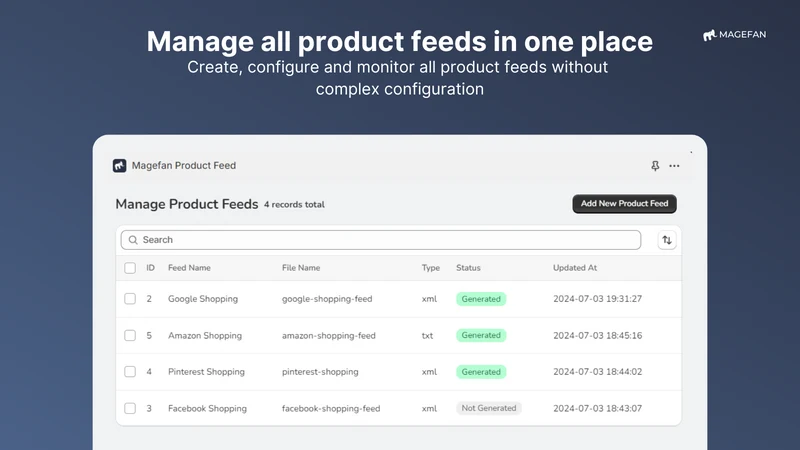This screenshot has height=450, width=800.
Task: Click the Magefan Product Feed title text
Action: (184, 165)
